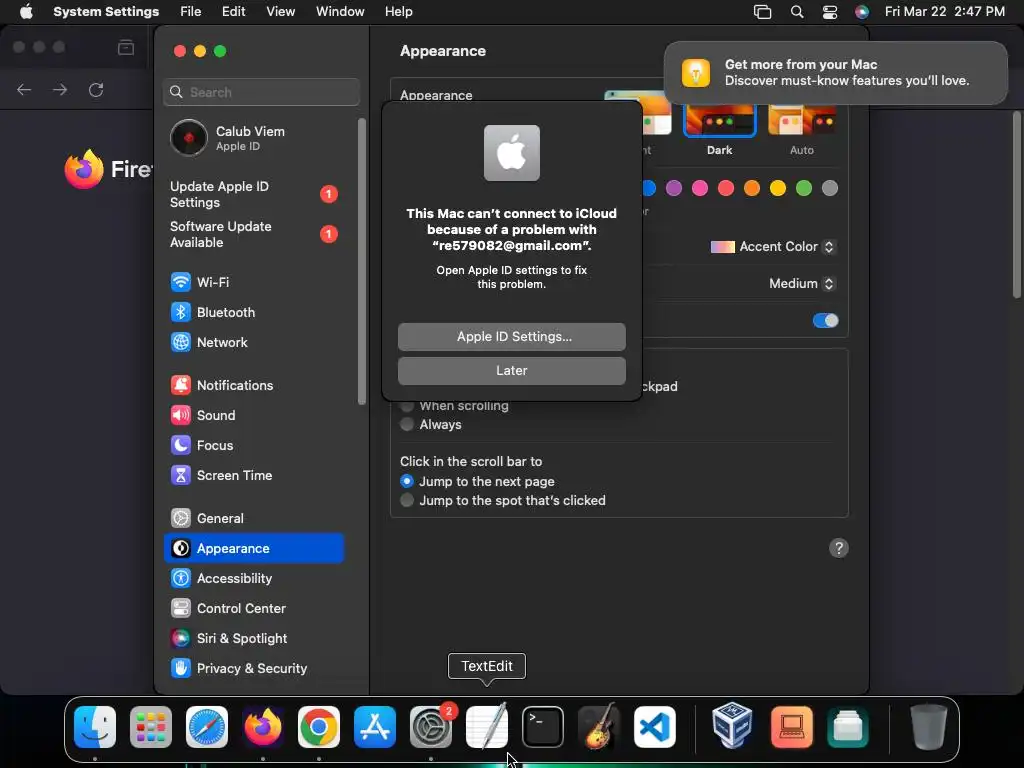Open the System Settings menu
The image size is (1024, 768).
coord(106,12)
